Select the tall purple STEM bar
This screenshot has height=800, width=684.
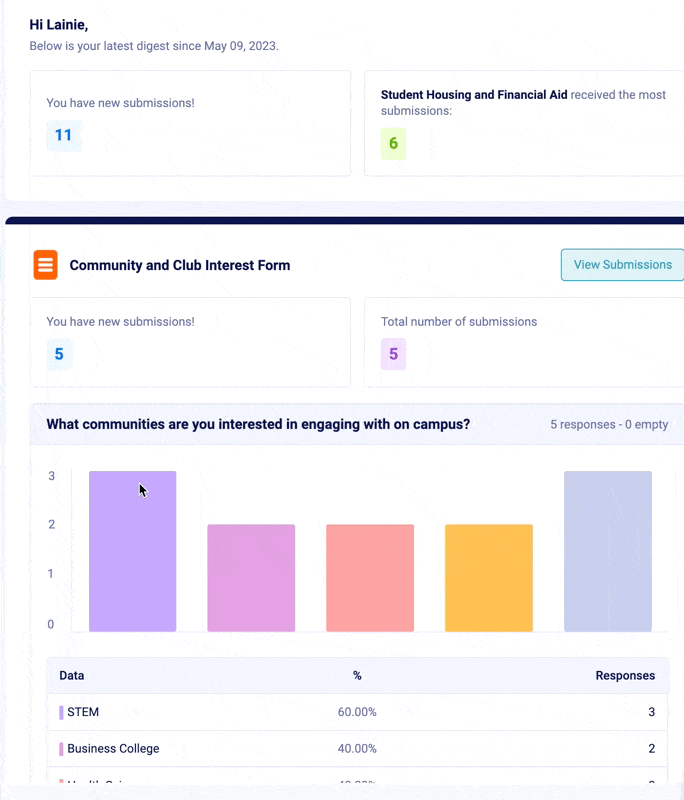tap(132, 551)
